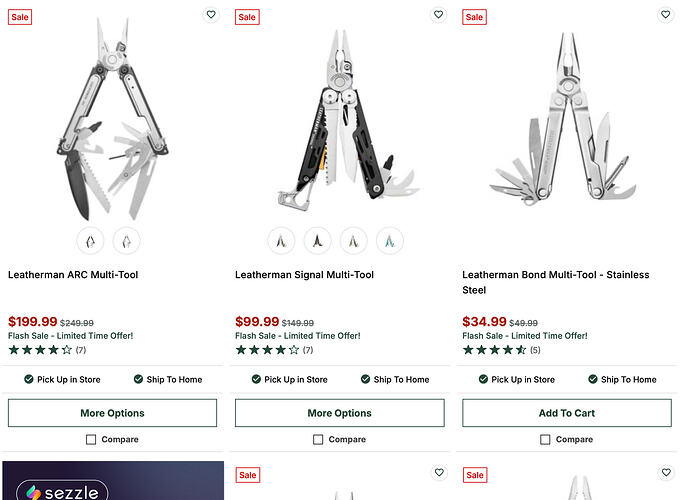Open Leatherman Bond Multi-Tool - Stainless Steel link
The height and width of the screenshot is (500, 690).
[555, 282]
